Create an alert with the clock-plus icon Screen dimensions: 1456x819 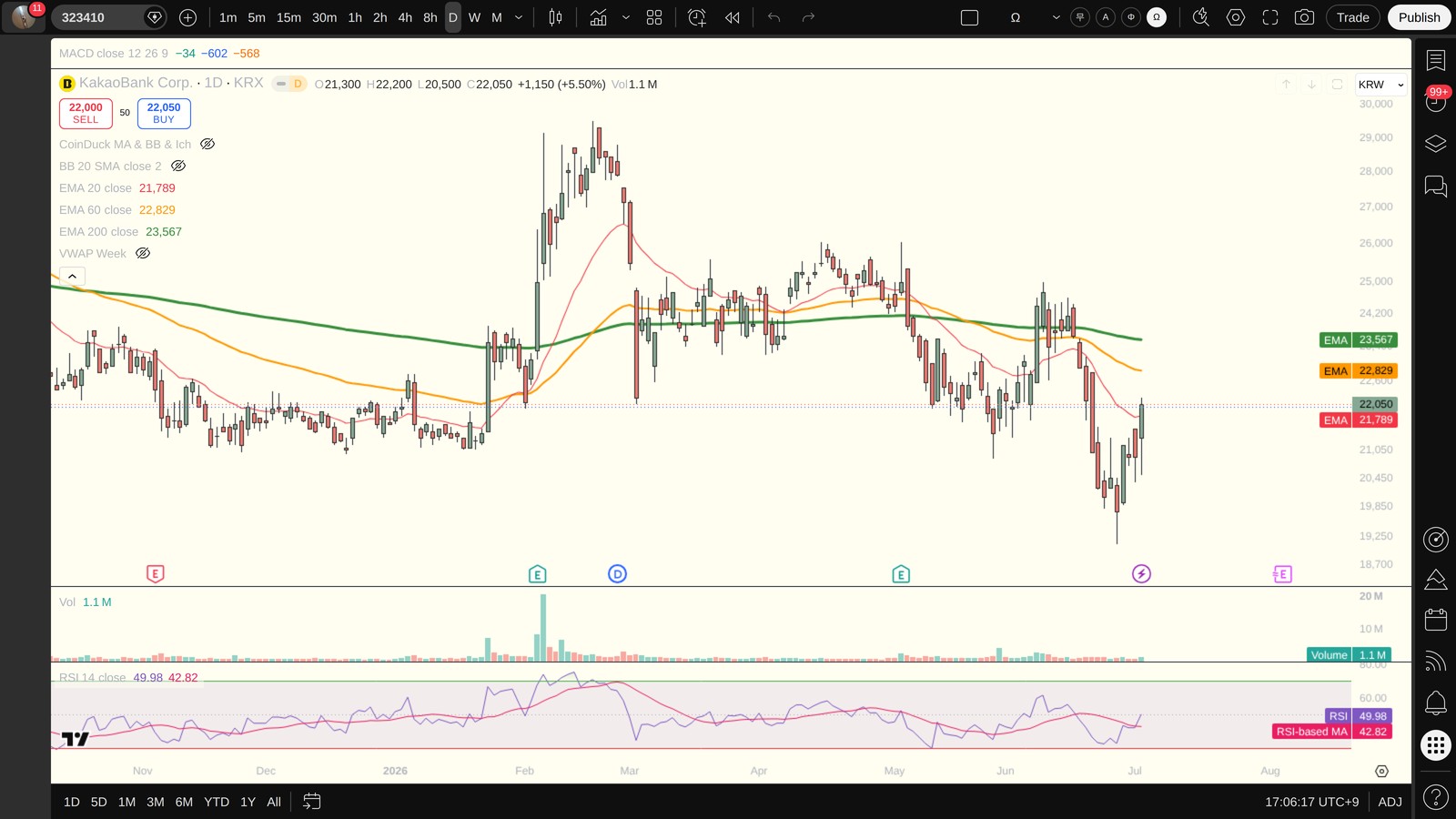(x=697, y=17)
